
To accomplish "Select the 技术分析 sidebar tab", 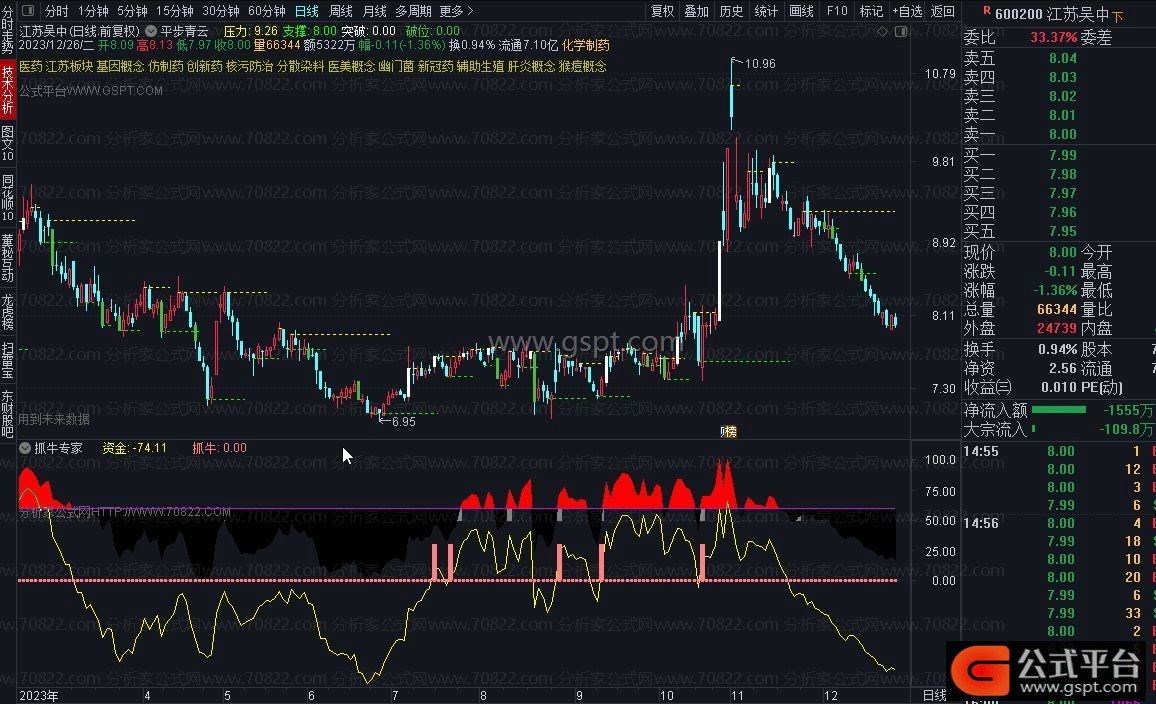I will click(x=7, y=90).
